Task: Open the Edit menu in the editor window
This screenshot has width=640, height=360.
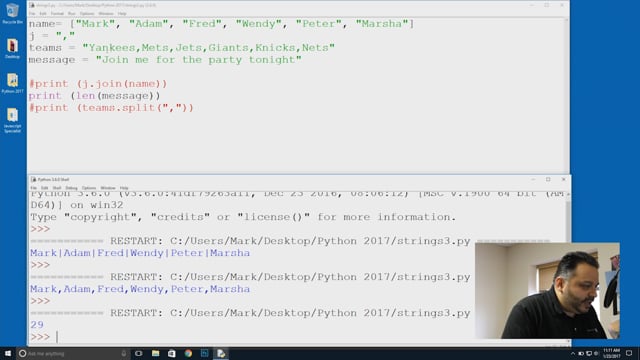Action: [43, 14]
